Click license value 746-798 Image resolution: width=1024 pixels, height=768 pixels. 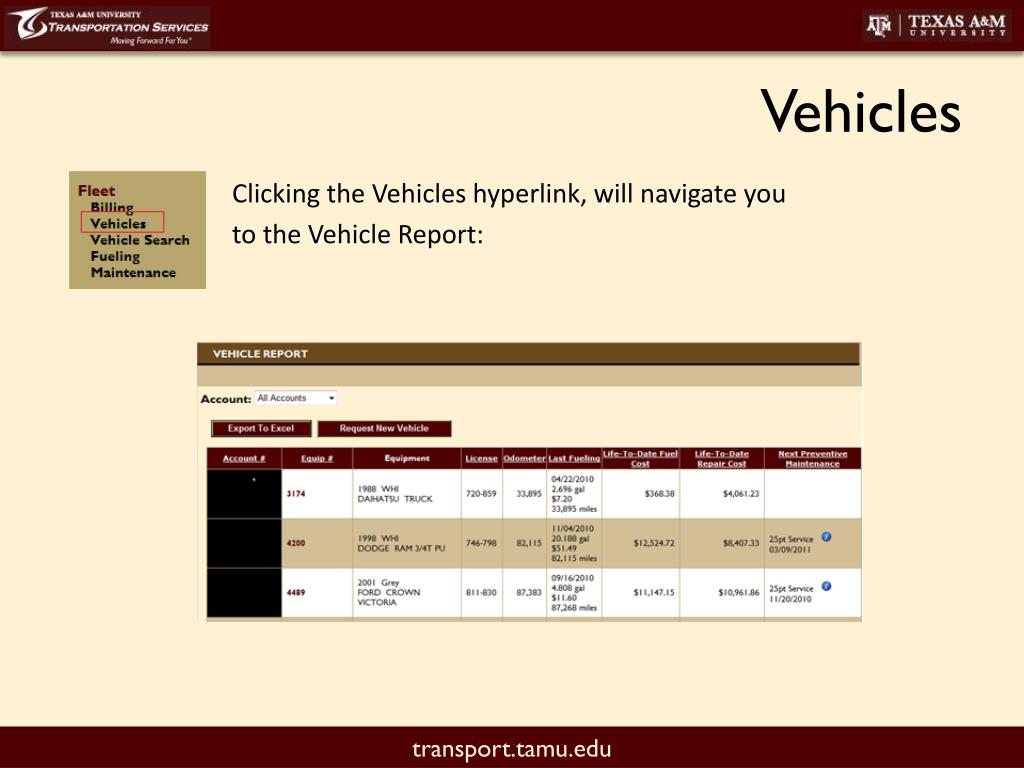pyautogui.click(x=481, y=543)
